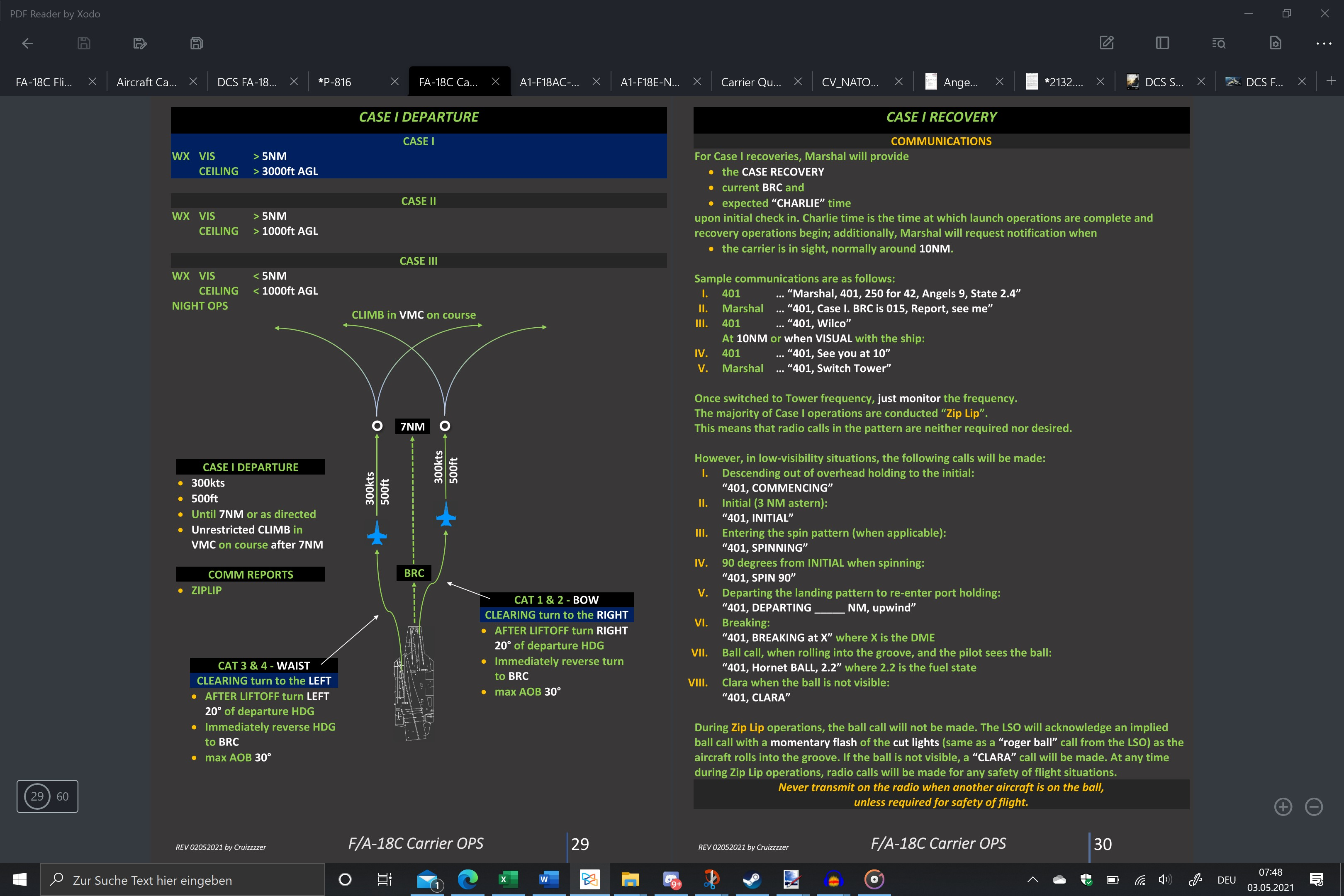Toggle the side panel view icon

point(1162,43)
